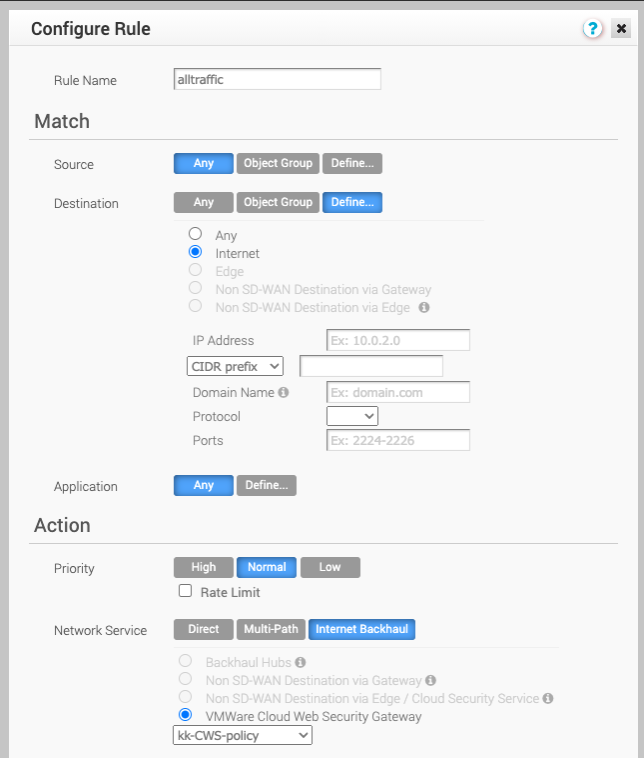Click the help question mark icon
The width and height of the screenshot is (644, 758).
592,29
